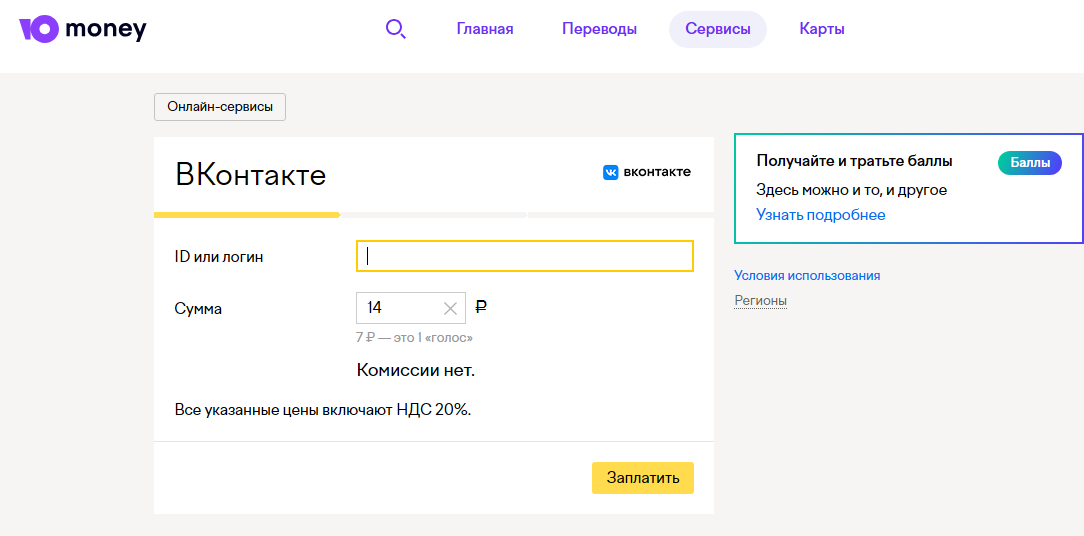Follow the Узнать подробнее link
Screen dimensions: 1084x536
coord(820,215)
